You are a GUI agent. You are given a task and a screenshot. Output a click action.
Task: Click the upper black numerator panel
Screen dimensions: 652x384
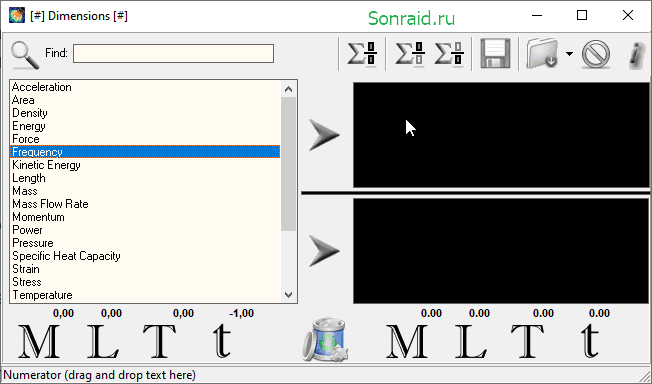[x=501, y=135]
